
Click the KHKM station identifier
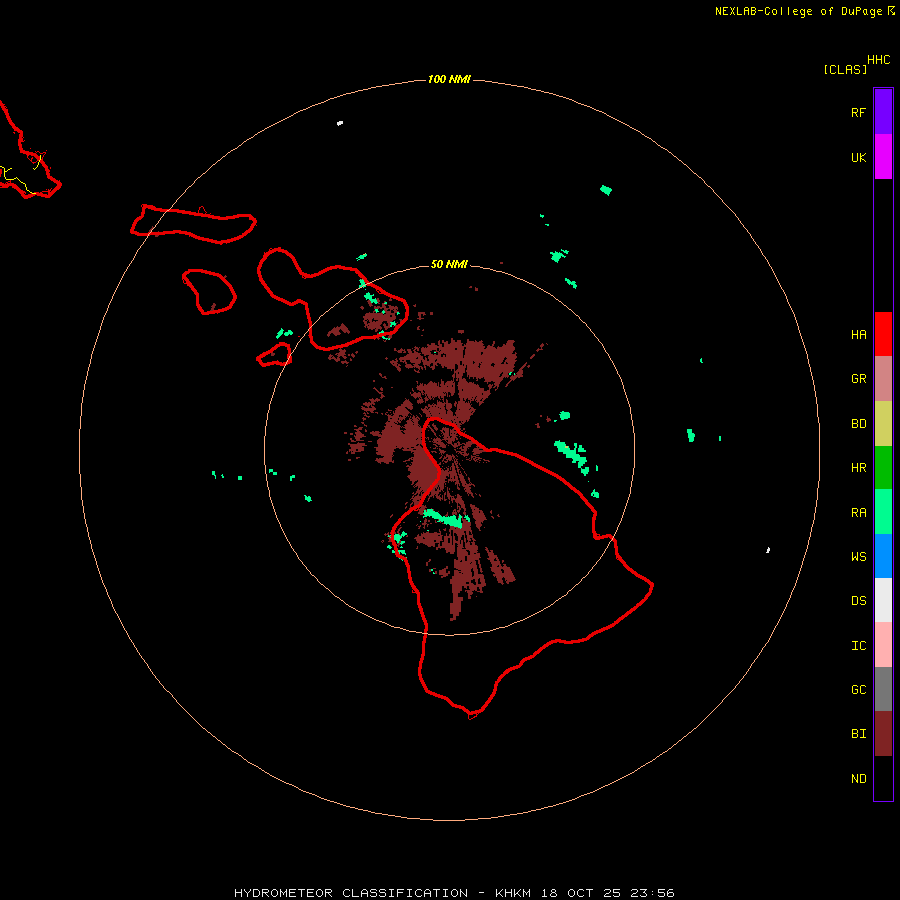(x=513, y=893)
